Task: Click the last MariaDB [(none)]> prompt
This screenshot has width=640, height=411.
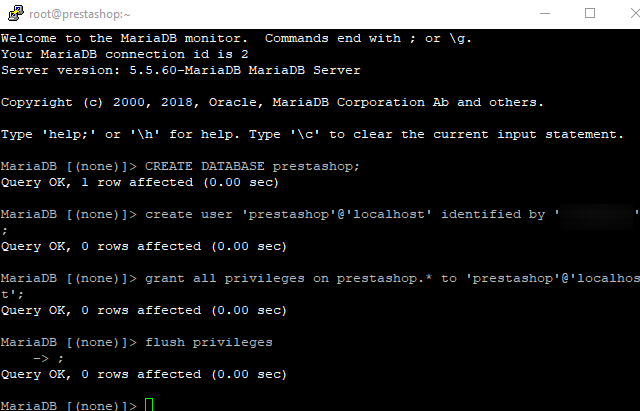Action: [x=69, y=405]
